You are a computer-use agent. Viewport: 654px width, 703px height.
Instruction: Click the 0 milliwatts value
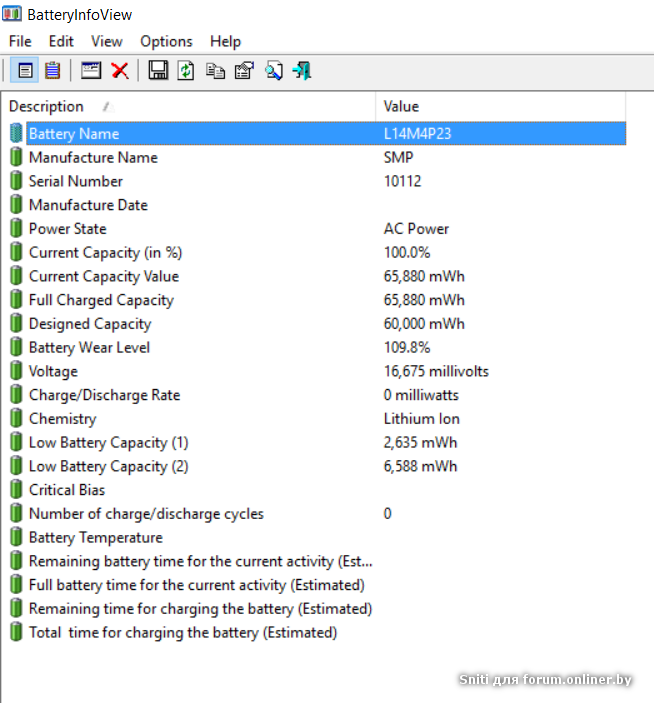[x=421, y=395]
